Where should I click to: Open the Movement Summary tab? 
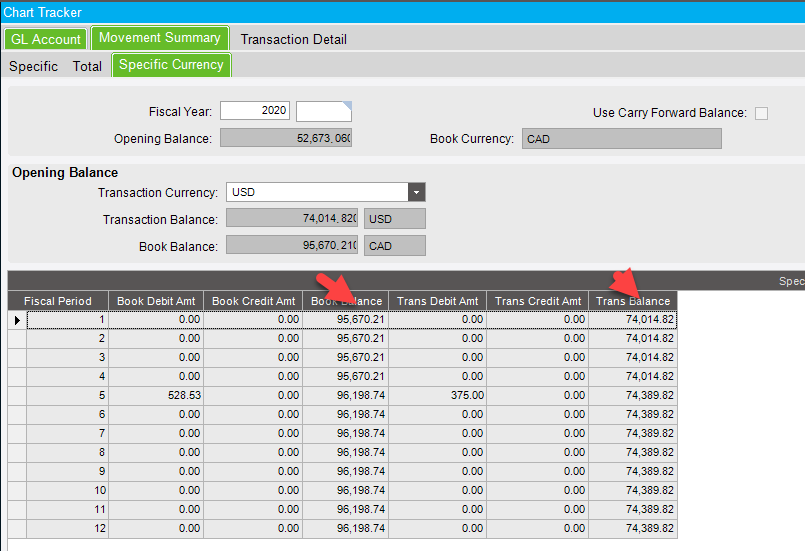(x=159, y=38)
